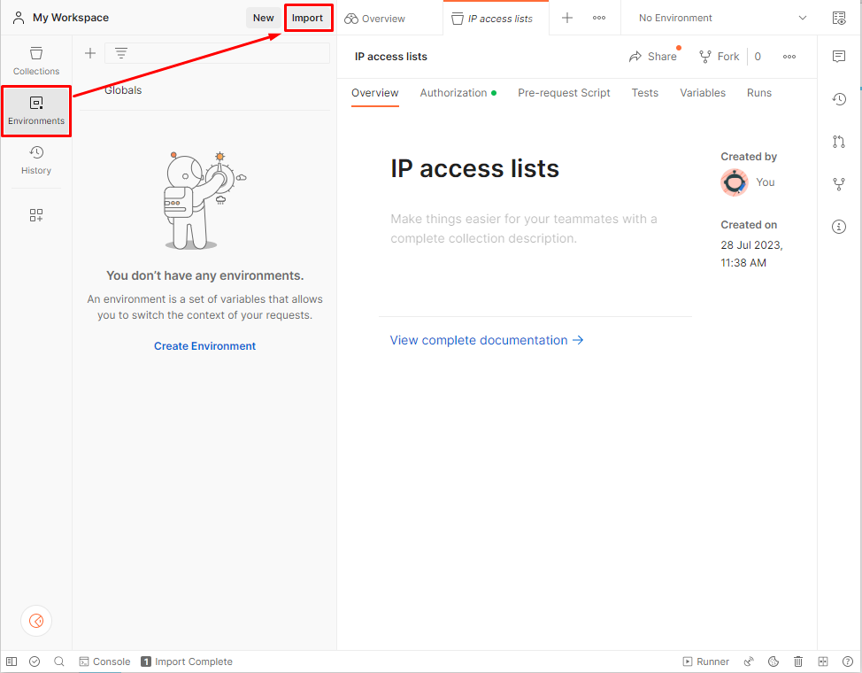Click the plus icon above Globals
The image size is (862, 673).
coord(90,53)
